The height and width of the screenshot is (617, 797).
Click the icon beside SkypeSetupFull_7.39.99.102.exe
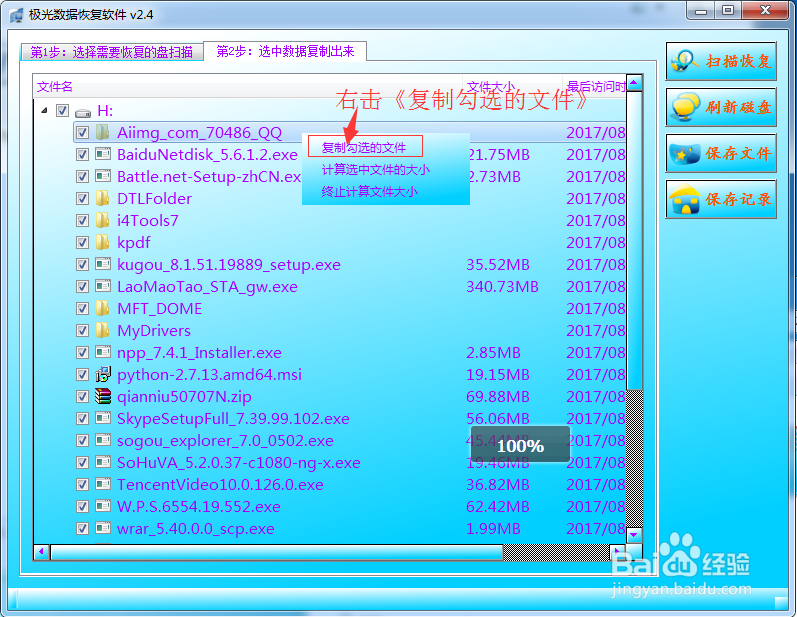tap(103, 418)
